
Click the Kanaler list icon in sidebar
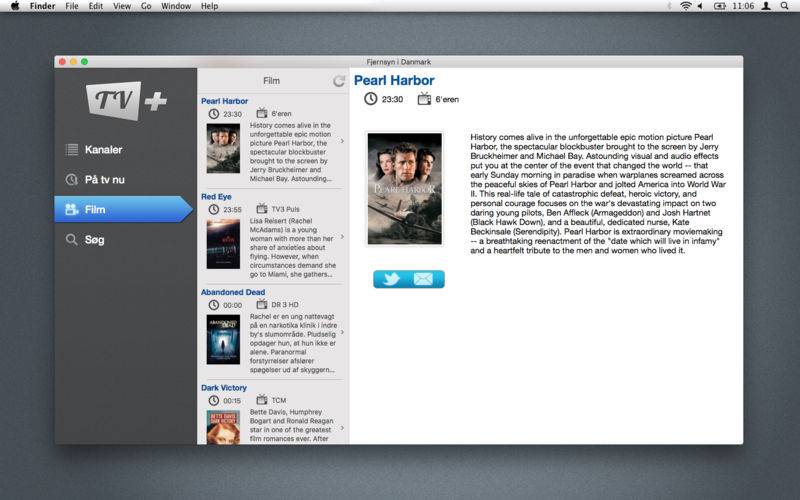pyautogui.click(x=71, y=150)
